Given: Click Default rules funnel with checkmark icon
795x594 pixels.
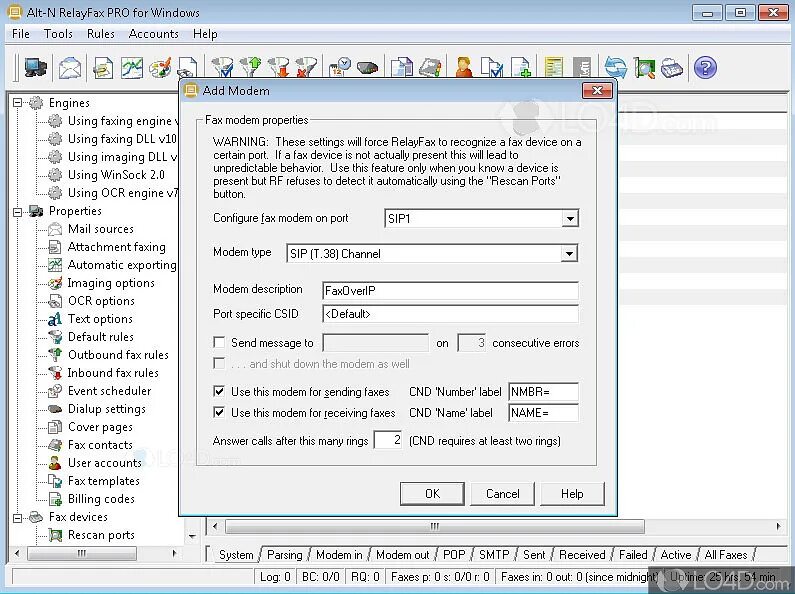Looking at the screenshot, I should tap(222, 67).
